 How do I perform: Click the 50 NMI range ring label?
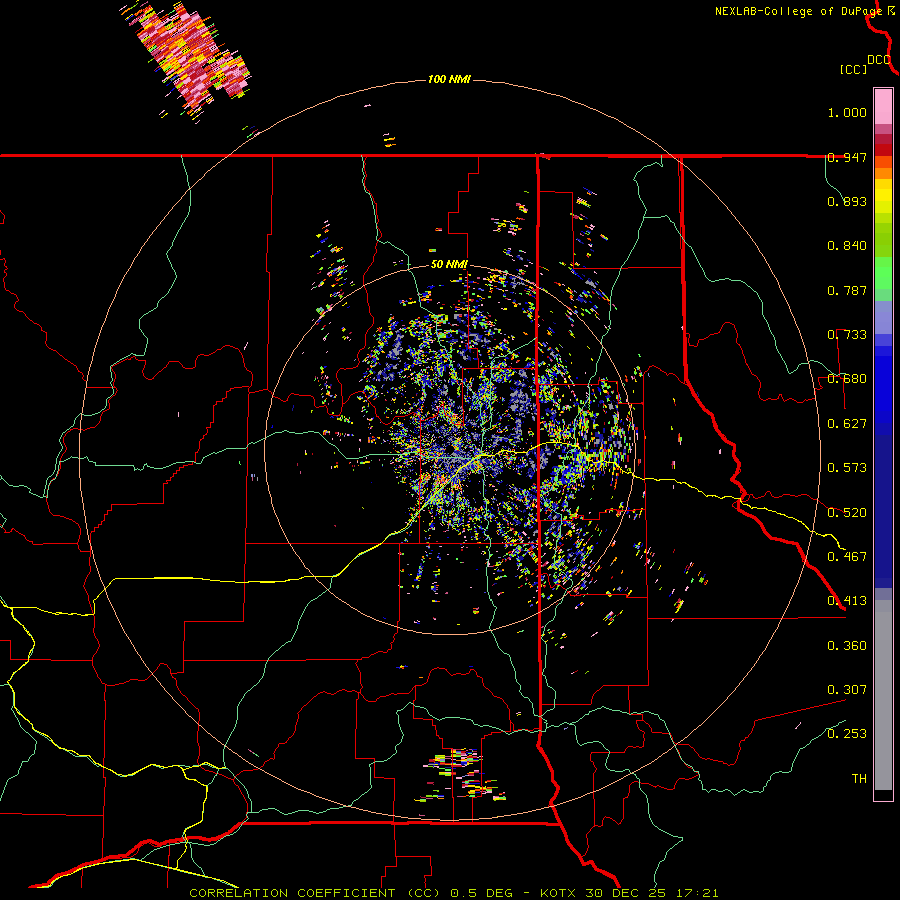coord(449,264)
